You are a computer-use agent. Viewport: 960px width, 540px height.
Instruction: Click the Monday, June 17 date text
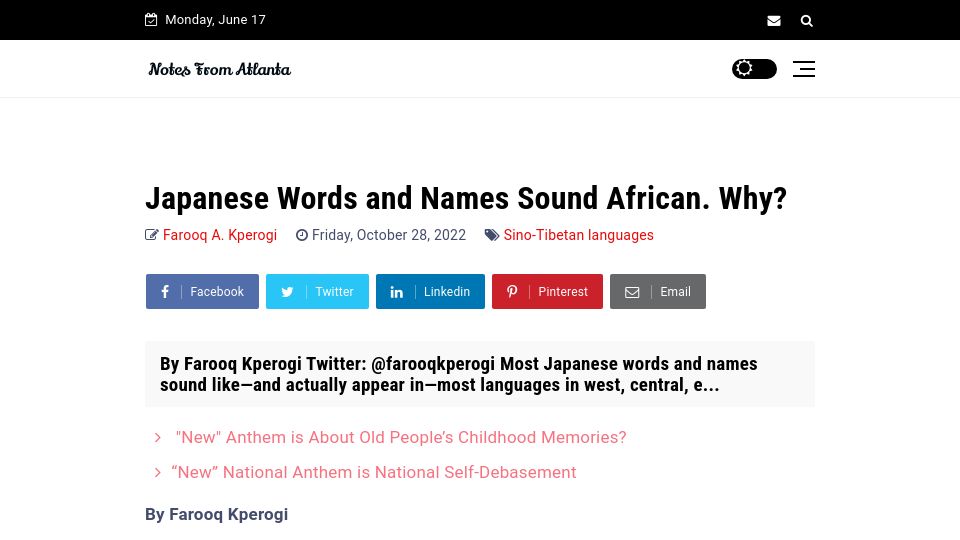click(x=216, y=20)
